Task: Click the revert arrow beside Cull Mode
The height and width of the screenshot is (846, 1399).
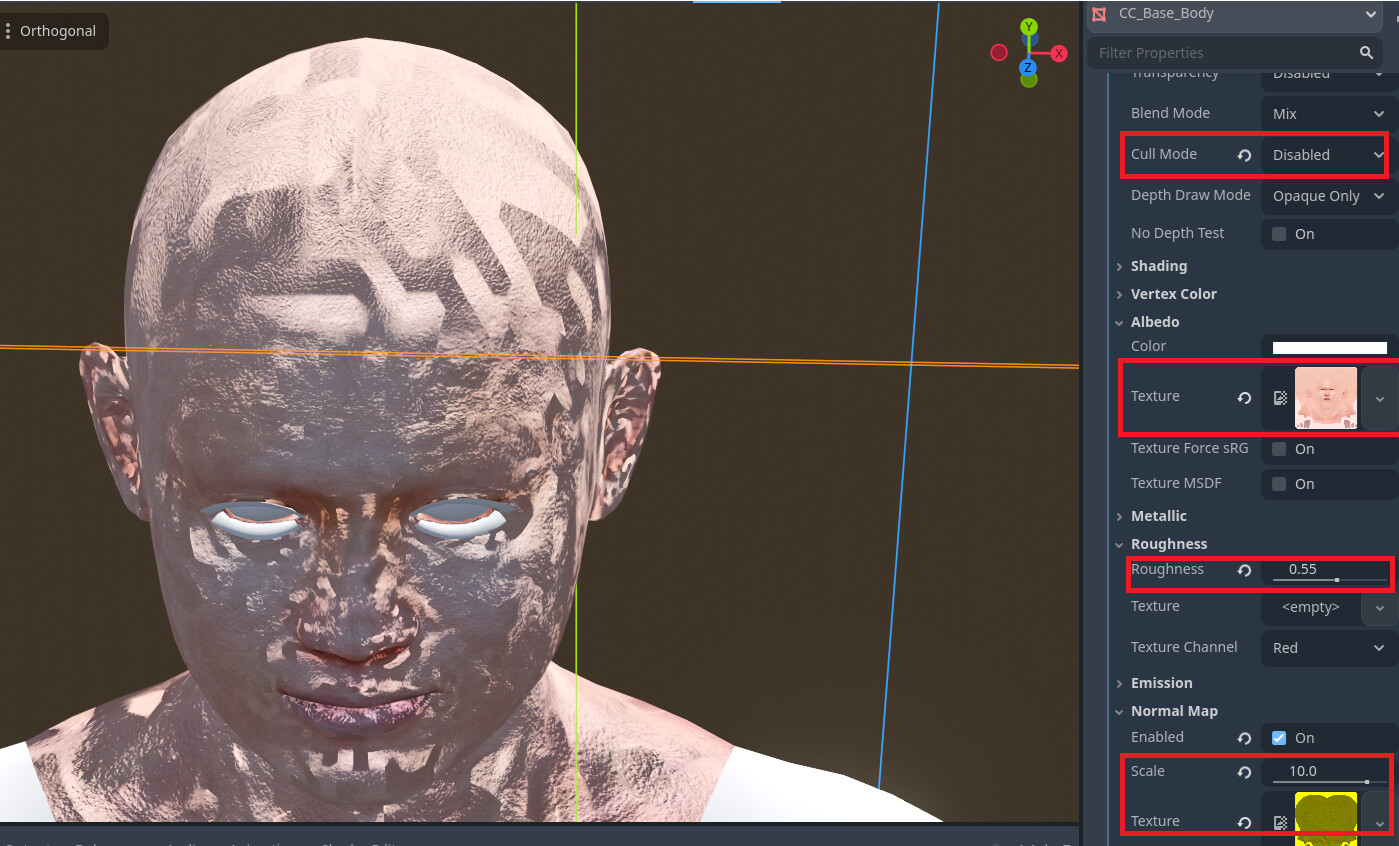Action: (x=1243, y=155)
